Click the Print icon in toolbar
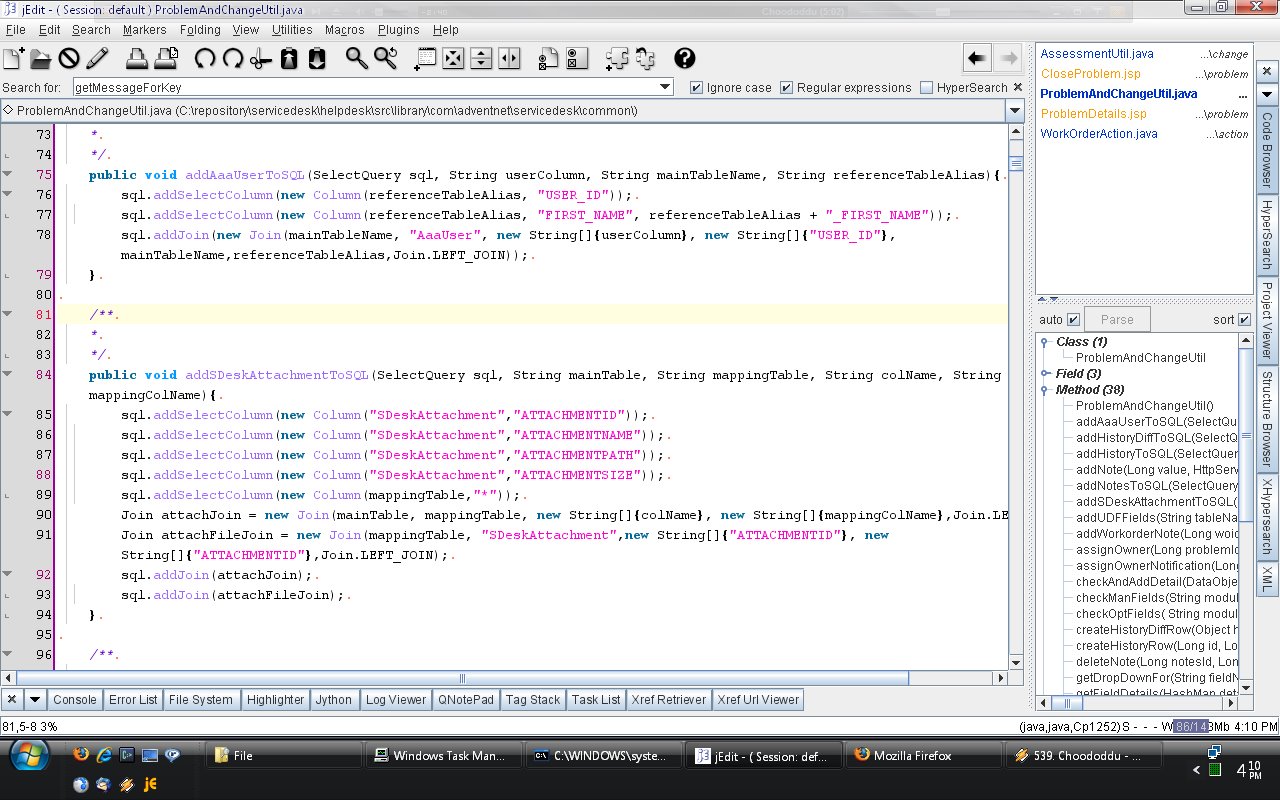 [139, 58]
